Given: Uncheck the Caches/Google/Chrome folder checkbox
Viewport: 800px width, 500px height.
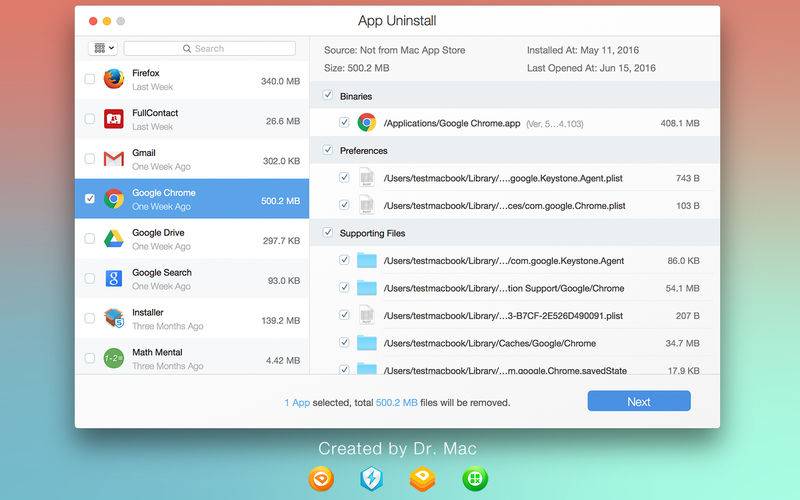Looking at the screenshot, I should (x=344, y=342).
